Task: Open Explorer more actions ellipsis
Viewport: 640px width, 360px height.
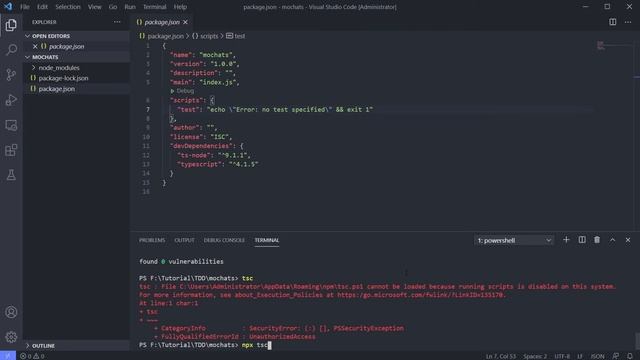Action: click(x=117, y=22)
